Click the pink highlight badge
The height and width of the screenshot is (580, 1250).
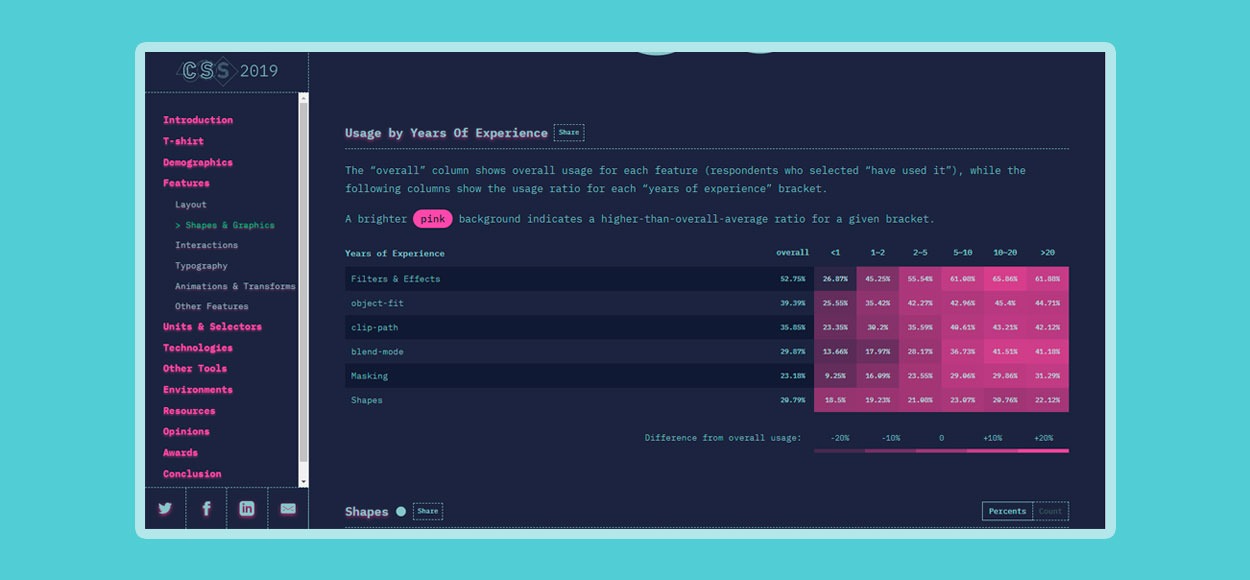pos(433,219)
